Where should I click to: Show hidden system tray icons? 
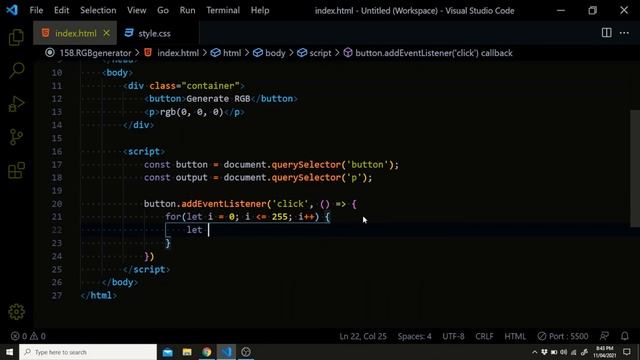tap(534, 352)
